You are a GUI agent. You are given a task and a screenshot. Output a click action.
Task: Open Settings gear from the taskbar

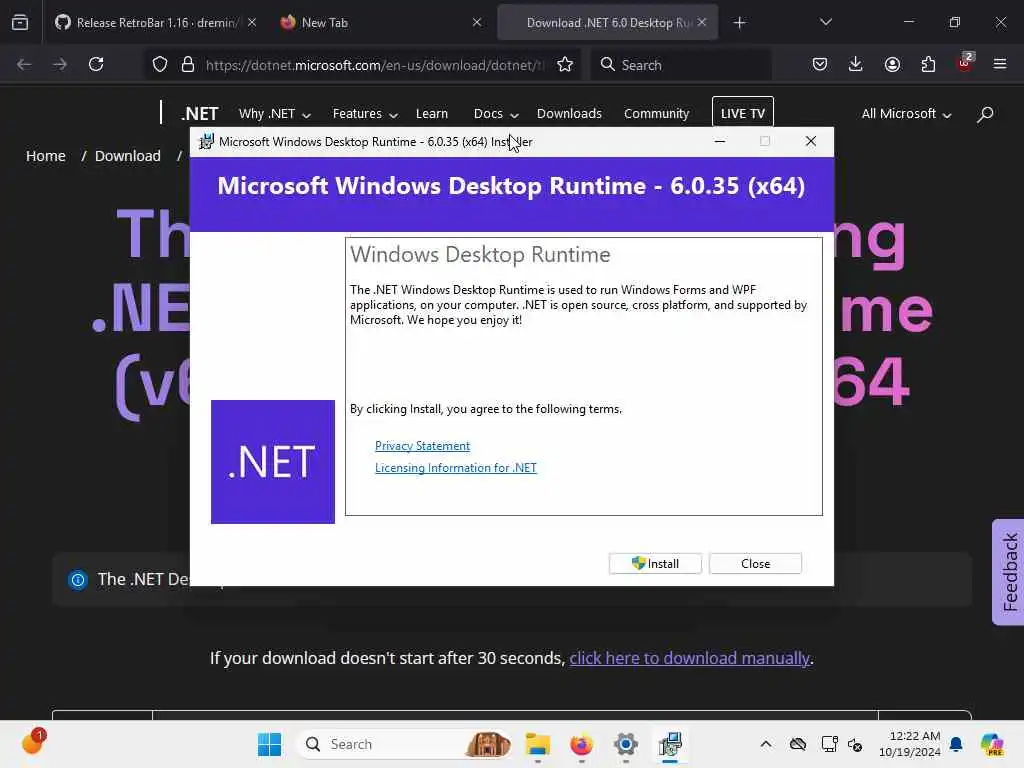point(625,744)
